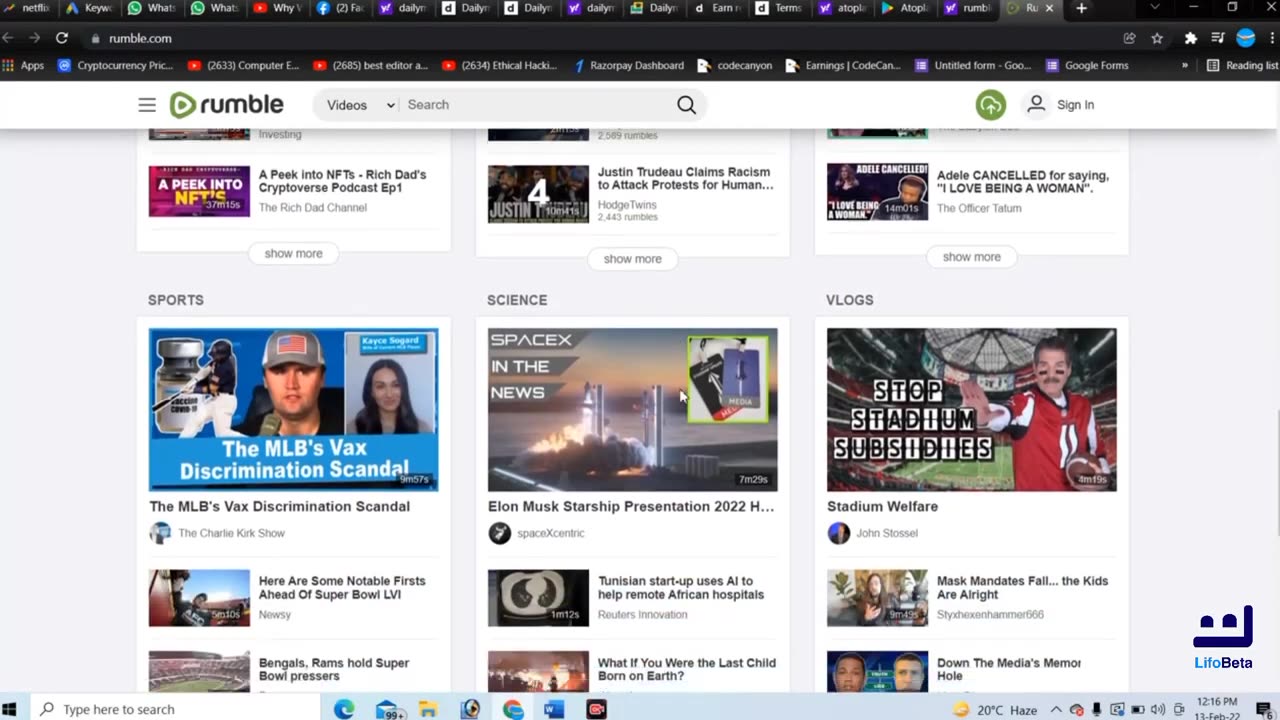The image size is (1280, 720).
Task: Click the Sign In link
Action: (1075, 105)
